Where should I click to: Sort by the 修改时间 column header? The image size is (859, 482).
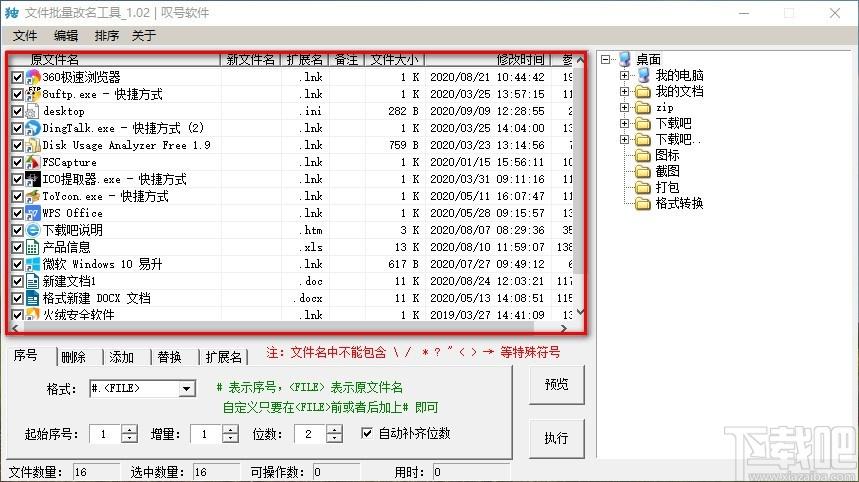point(488,60)
